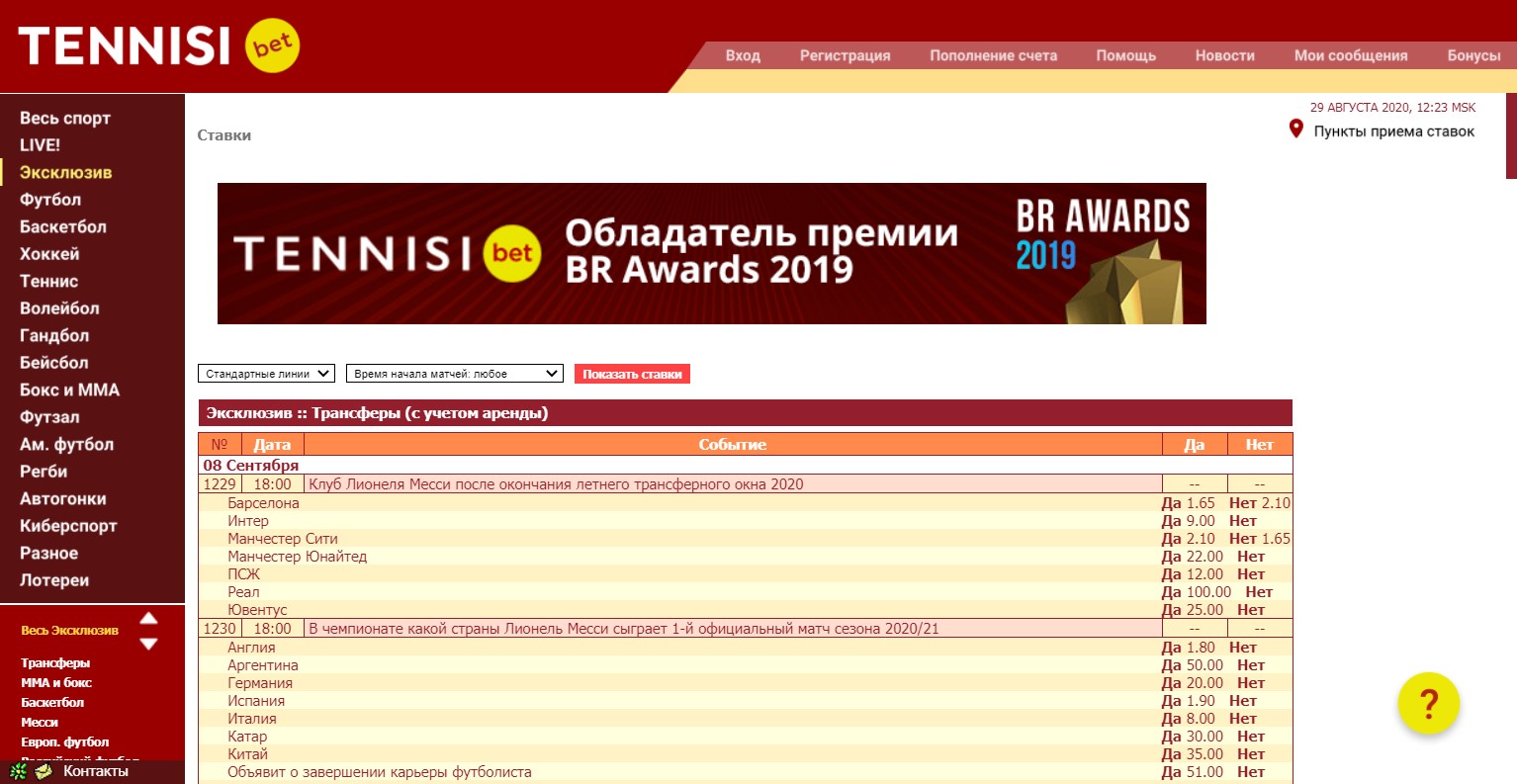Select Бокс и ММА in the sidebar
The image size is (1517, 784).
pos(69,390)
